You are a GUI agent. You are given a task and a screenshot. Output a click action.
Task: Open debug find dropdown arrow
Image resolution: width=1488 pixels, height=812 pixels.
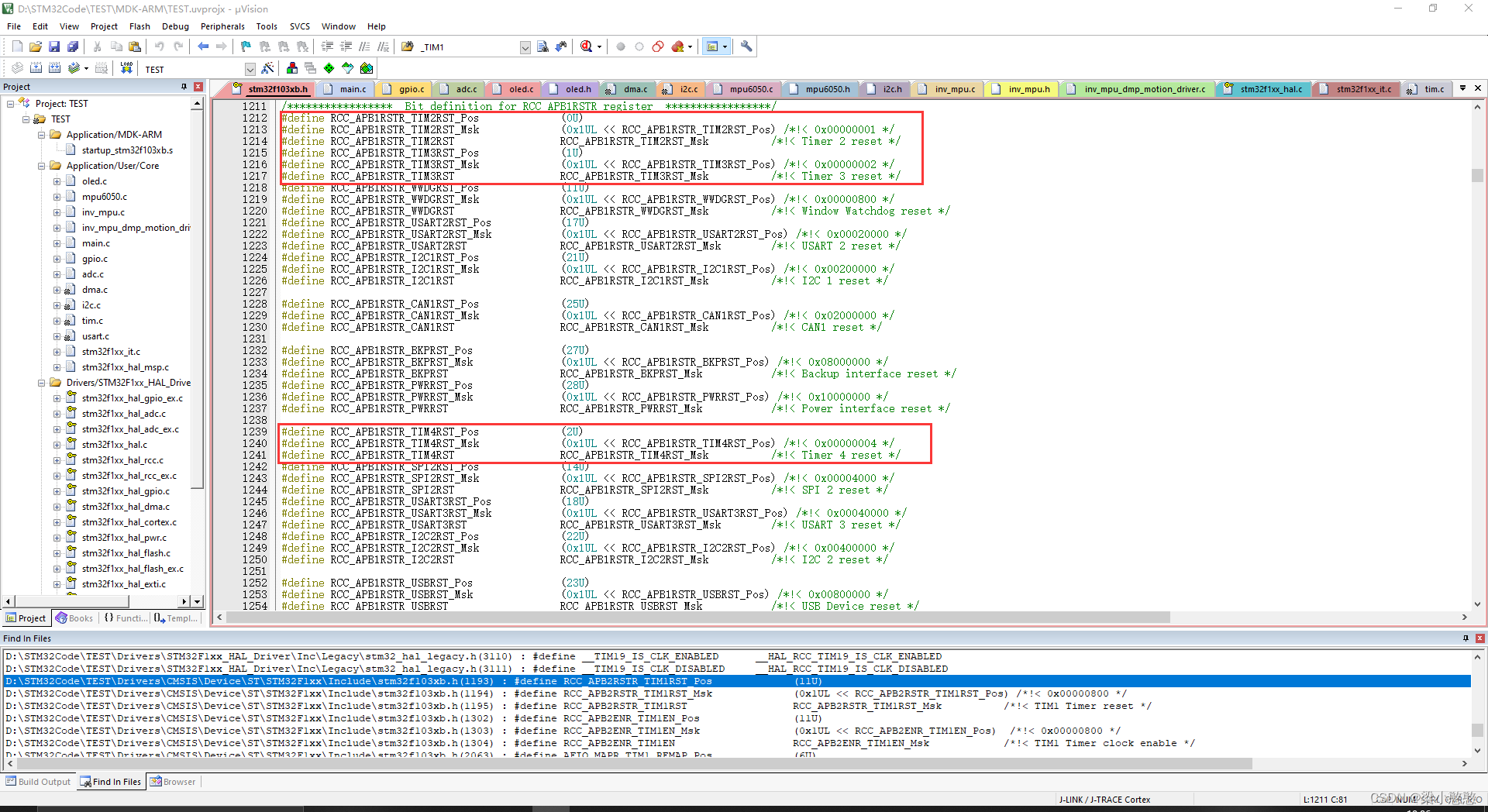click(x=599, y=46)
